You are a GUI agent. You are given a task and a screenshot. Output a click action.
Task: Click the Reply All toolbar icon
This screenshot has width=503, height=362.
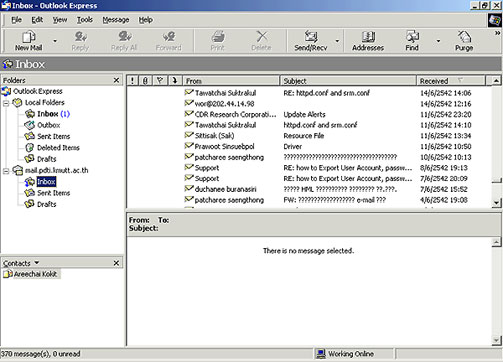[x=125, y=36]
